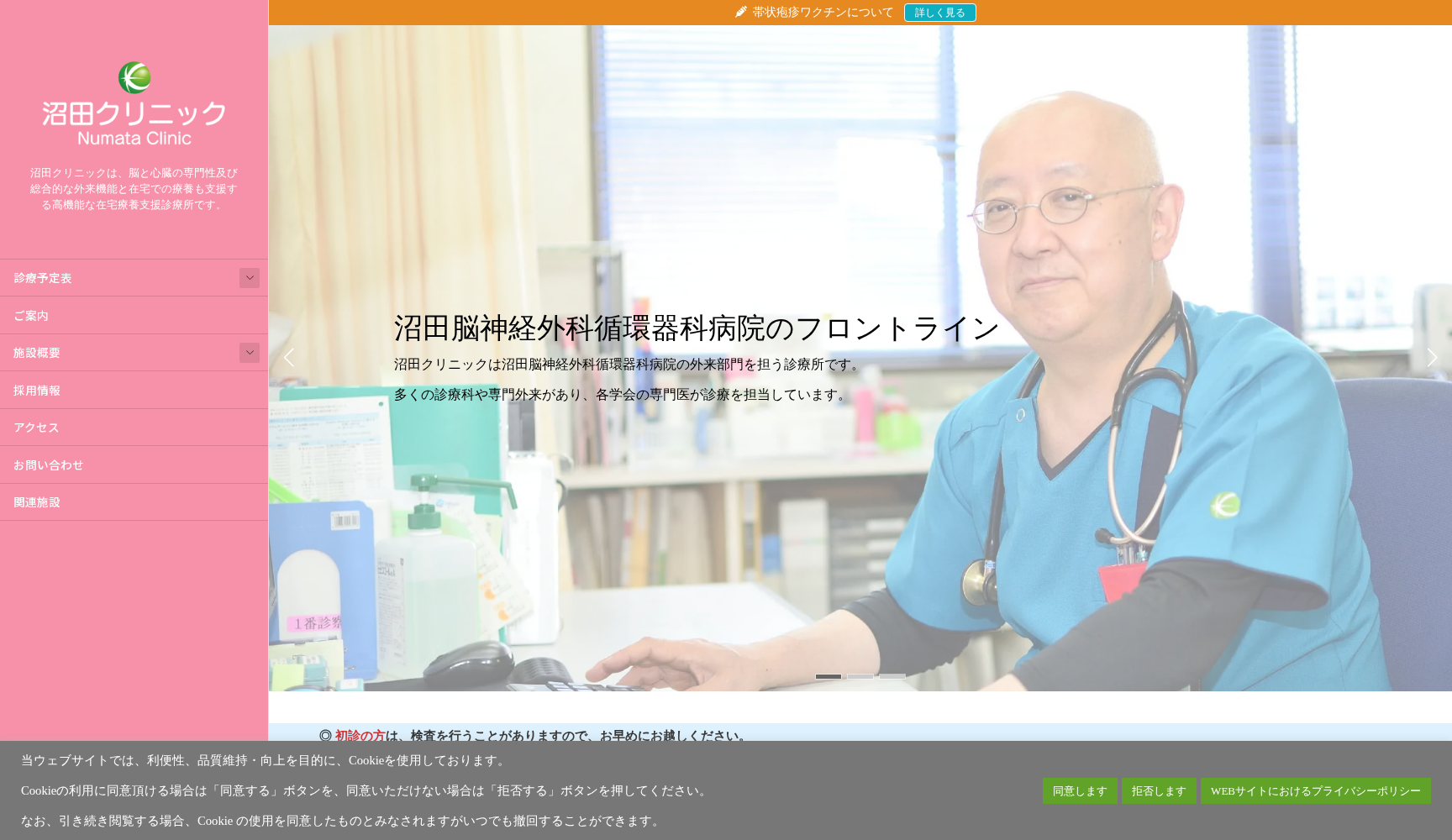Select the next slide arrow

1432,357
